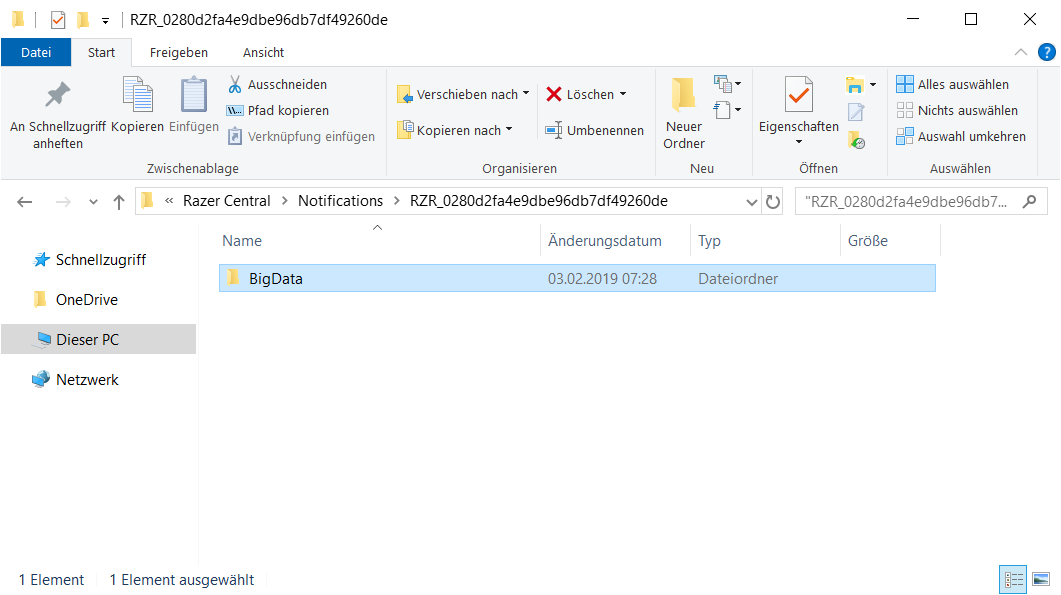Screen dimensions: 1061x595
Task: Open Customize Quick Access Toolbar dropdown
Action: (x=106, y=20)
